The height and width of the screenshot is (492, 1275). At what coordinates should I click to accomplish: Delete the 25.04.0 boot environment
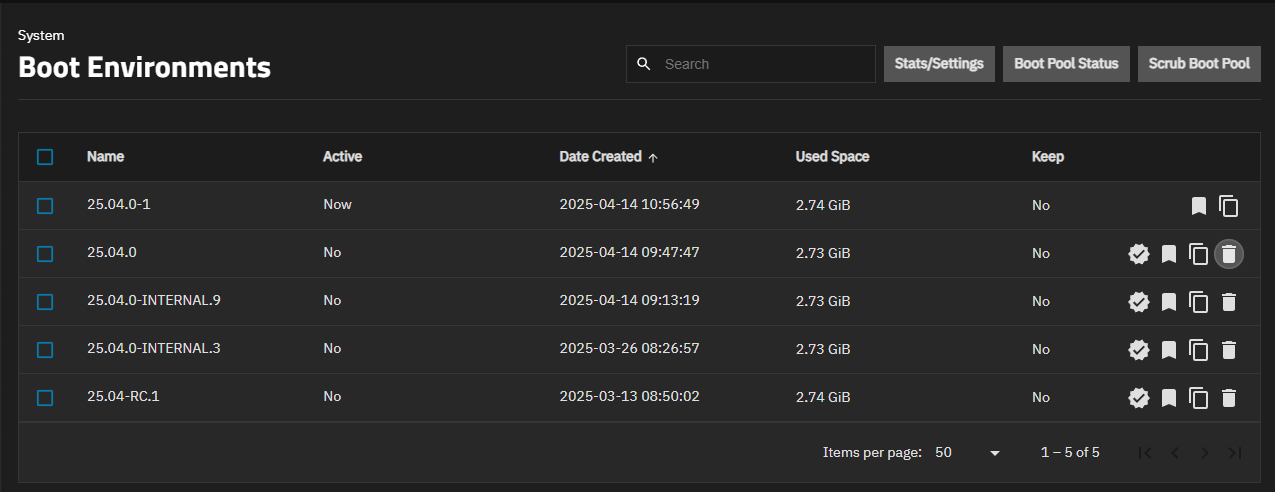pyautogui.click(x=1229, y=254)
